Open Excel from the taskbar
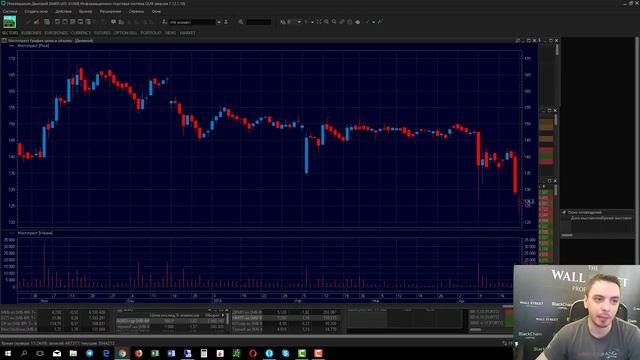Viewport: 640px width, 360px height. coord(155,353)
